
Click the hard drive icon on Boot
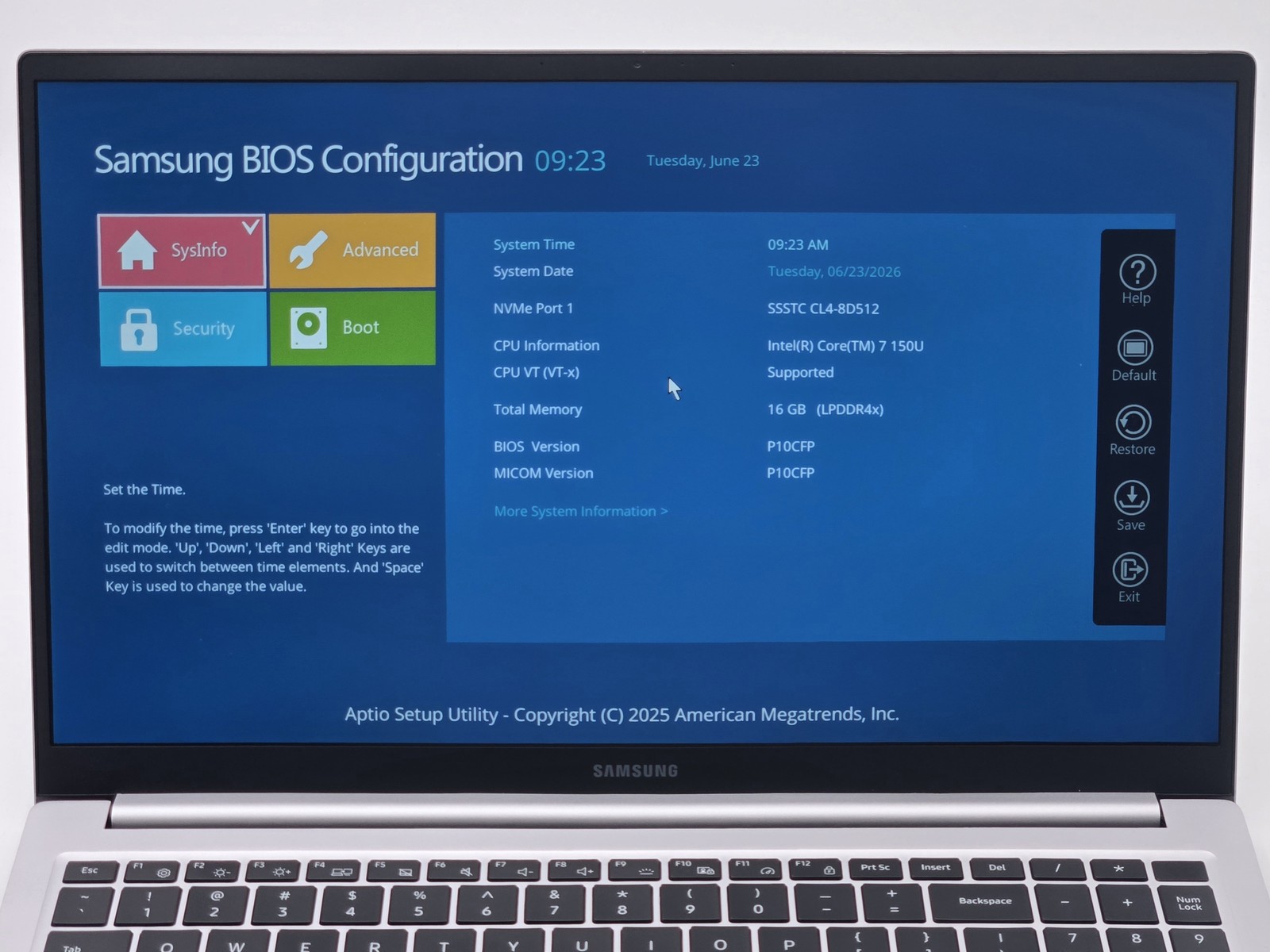[x=309, y=328]
